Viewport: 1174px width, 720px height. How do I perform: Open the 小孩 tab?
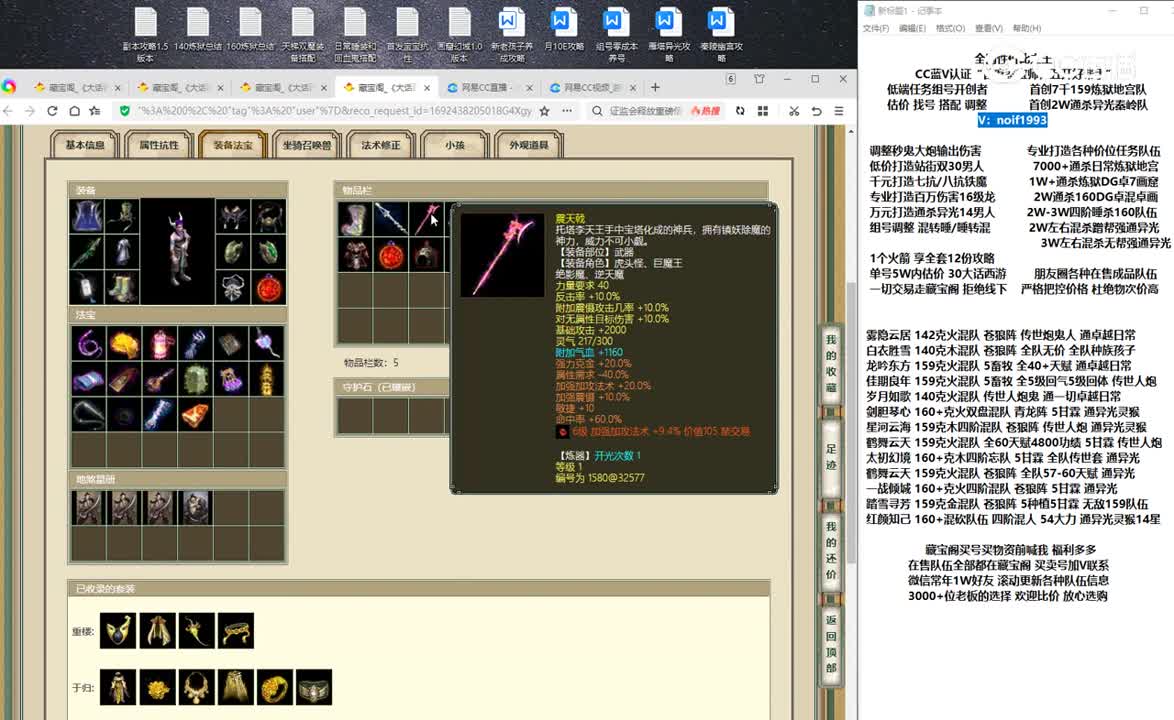click(454, 144)
